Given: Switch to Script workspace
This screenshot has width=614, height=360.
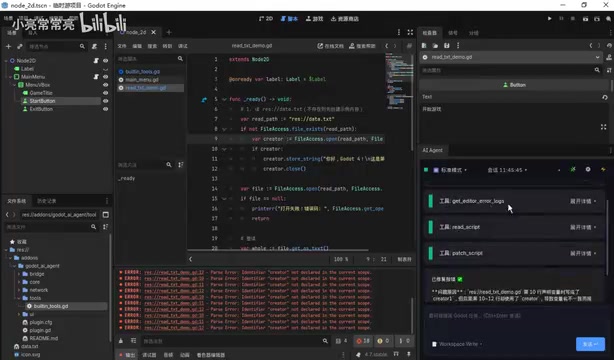Looking at the screenshot, I should coord(289,18).
